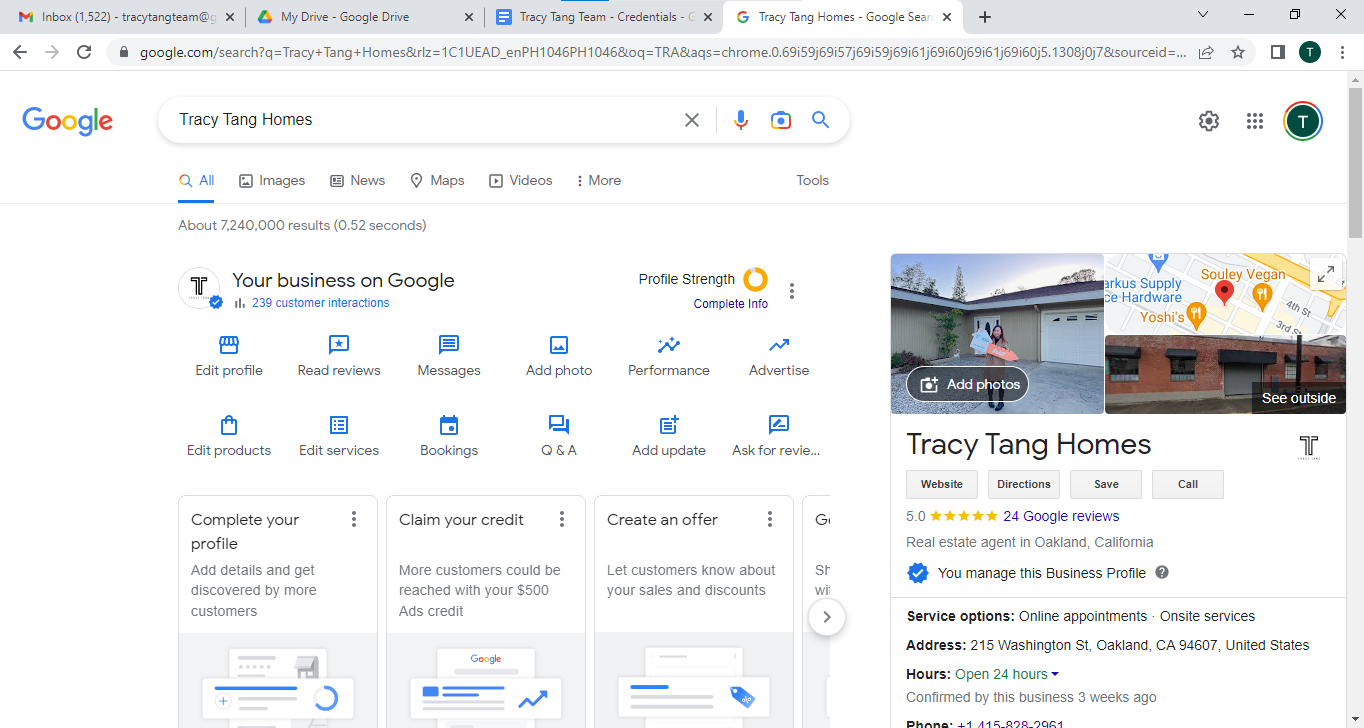The width and height of the screenshot is (1364, 728).
Task: Start a voice search with microphone
Action: click(x=740, y=120)
